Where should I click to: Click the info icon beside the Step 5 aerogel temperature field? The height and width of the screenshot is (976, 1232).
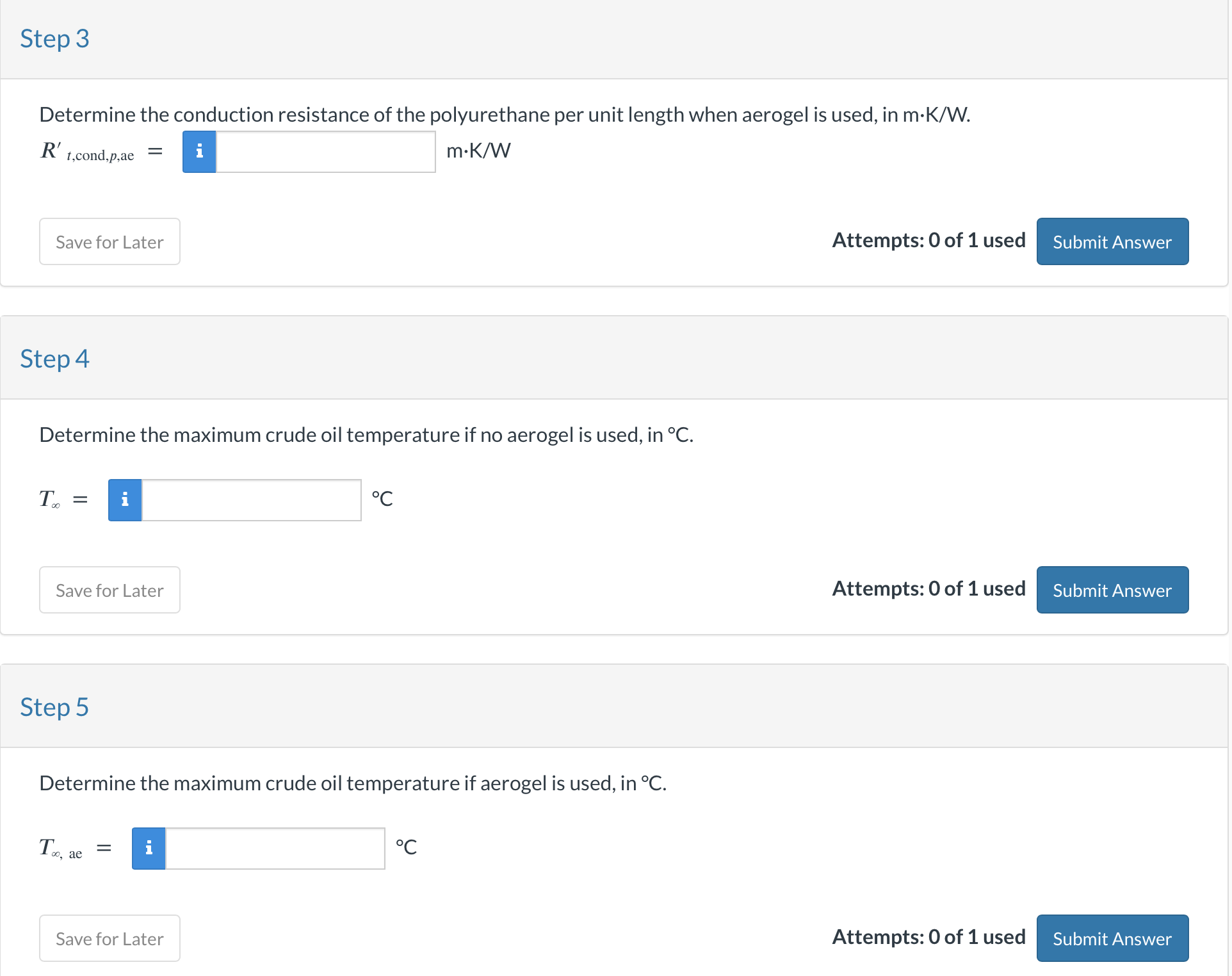[x=149, y=849]
